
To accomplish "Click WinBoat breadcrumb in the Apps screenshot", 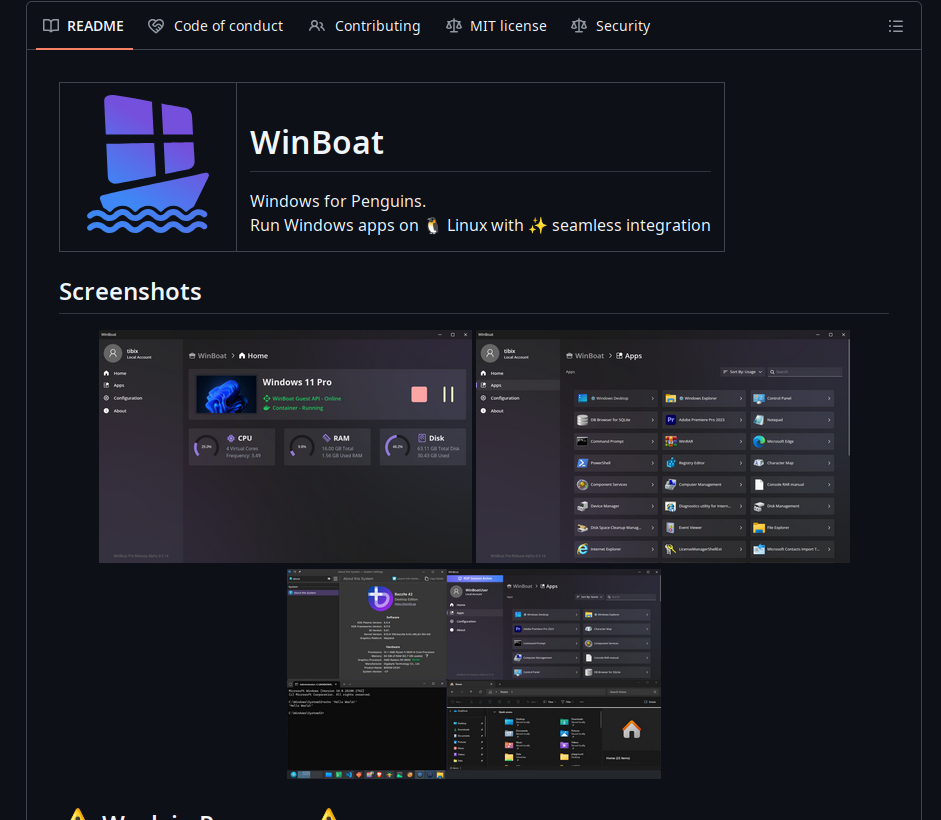I will pyautogui.click(x=585, y=356).
